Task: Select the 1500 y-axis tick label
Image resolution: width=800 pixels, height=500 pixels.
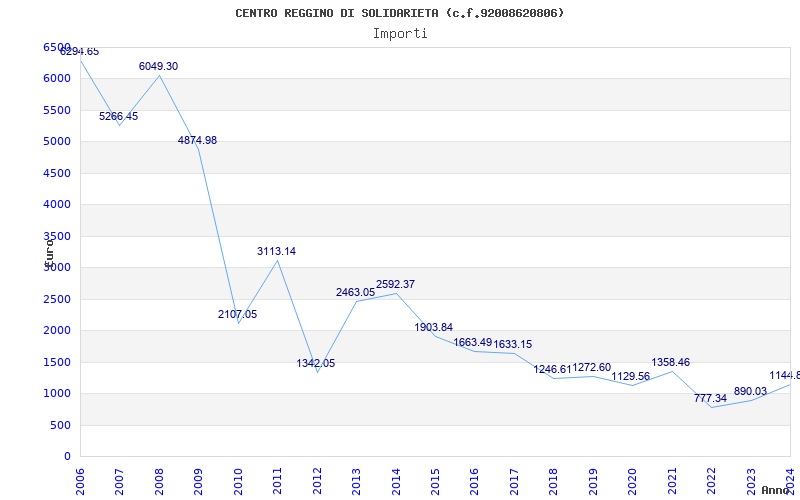Action: [x=57, y=362]
